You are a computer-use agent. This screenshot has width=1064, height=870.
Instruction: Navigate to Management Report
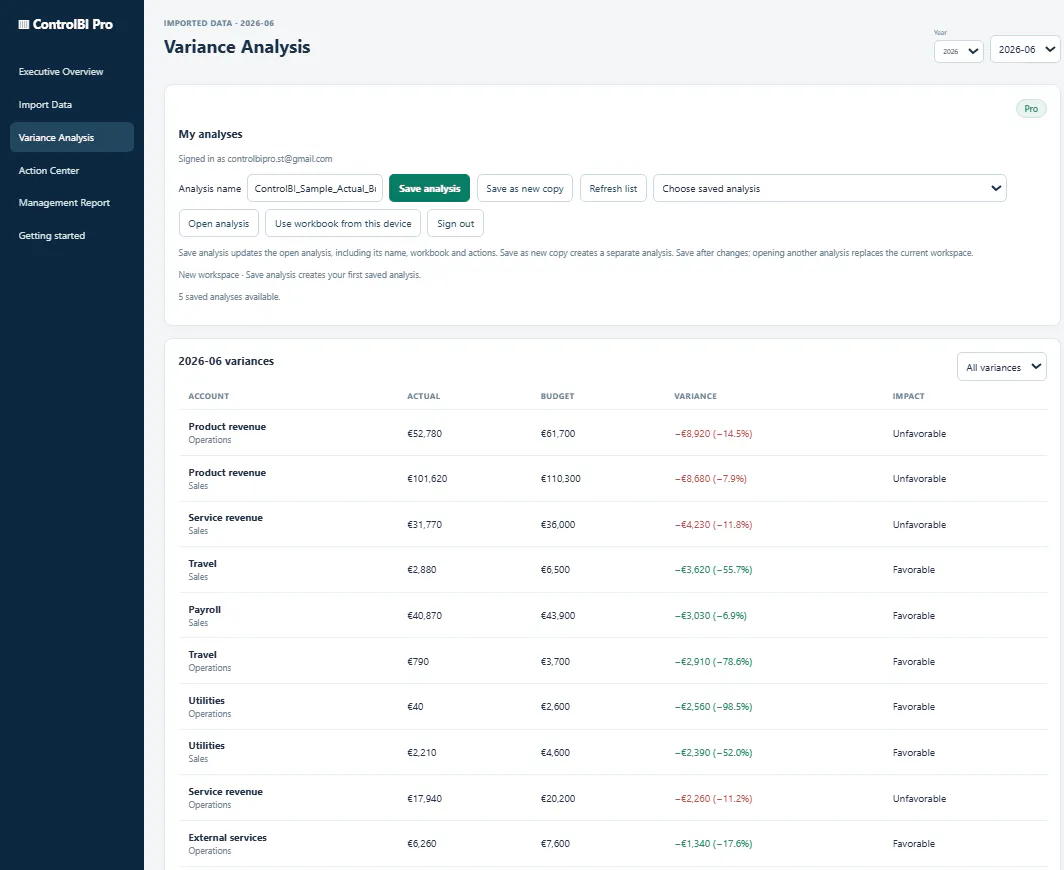click(x=64, y=203)
